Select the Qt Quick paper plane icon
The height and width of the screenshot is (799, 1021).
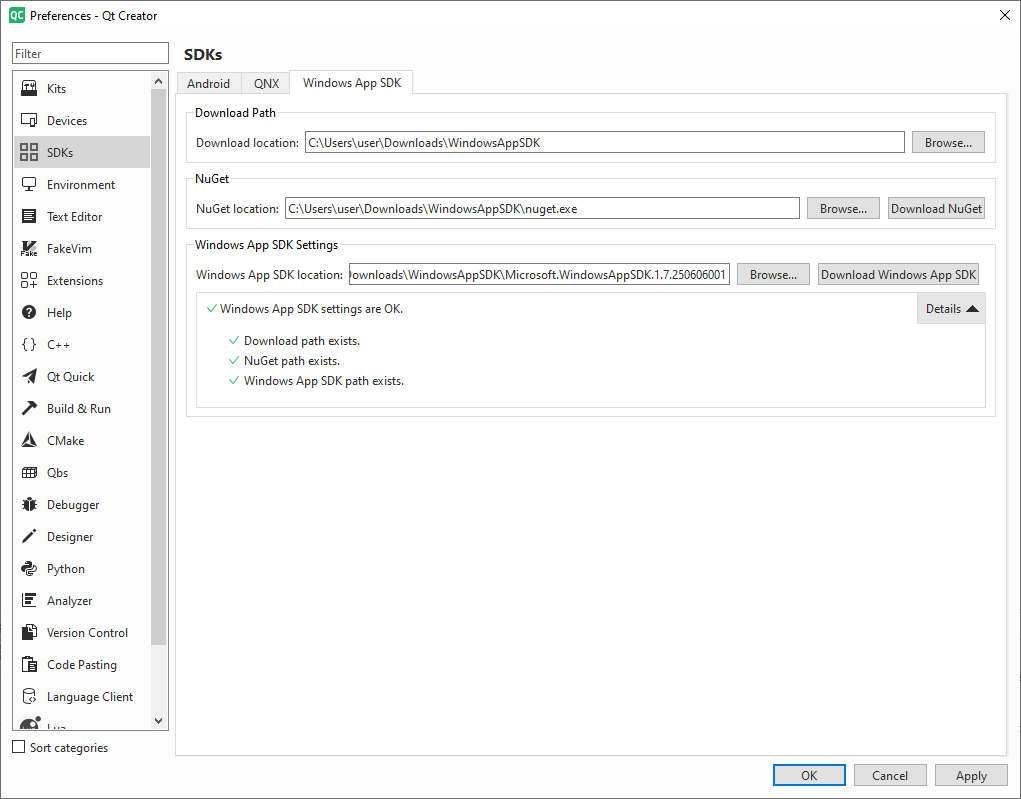pyautogui.click(x=29, y=376)
